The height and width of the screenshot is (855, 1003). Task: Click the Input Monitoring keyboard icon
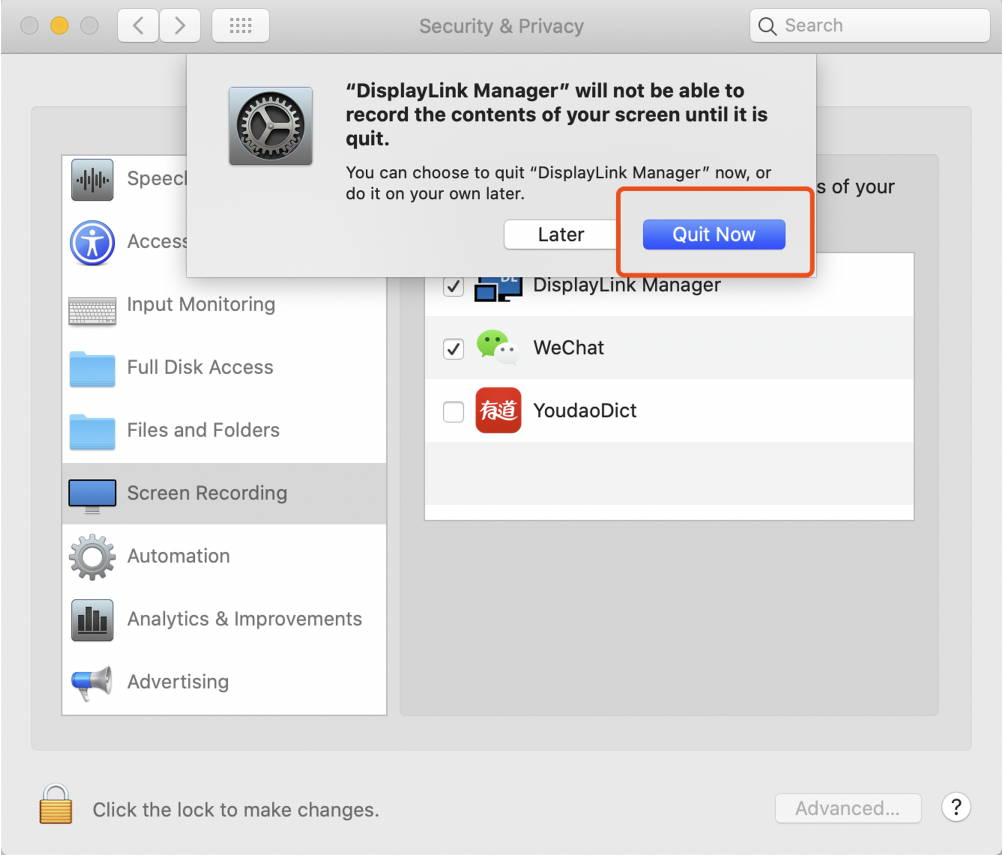point(92,311)
